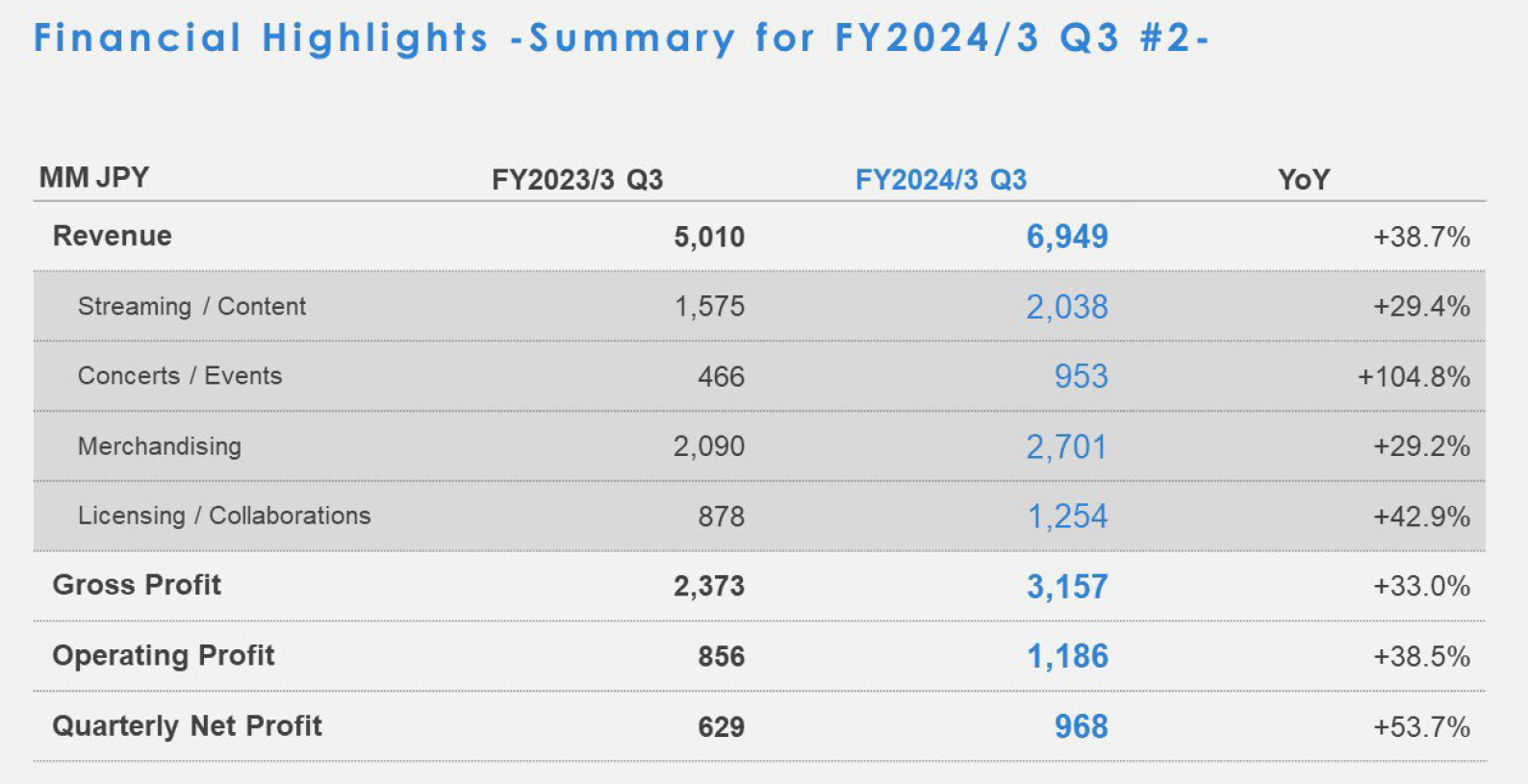Image resolution: width=1528 pixels, height=784 pixels.
Task: Click the Merchandising value 2,701
Action: tap(1067, 446)
